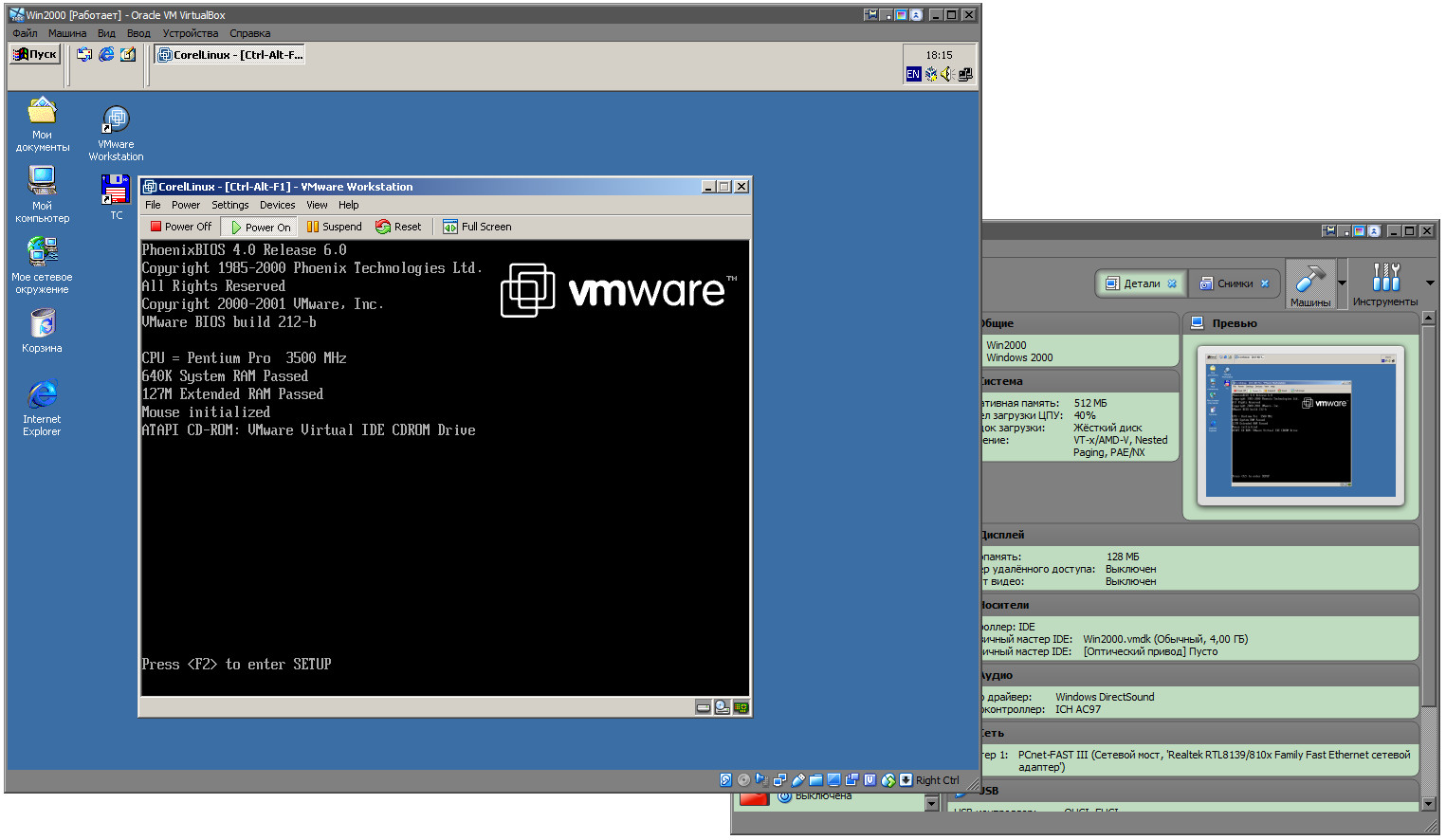Click VMware CD-ROM drive status icon

(723, 707)
